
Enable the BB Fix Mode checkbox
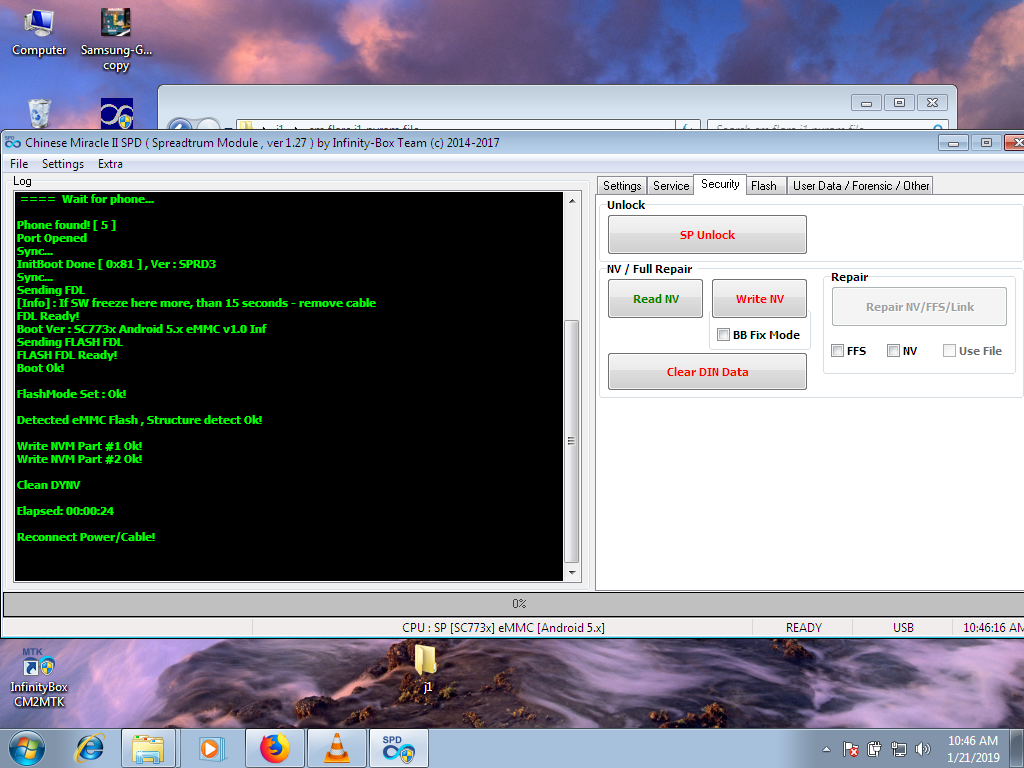point(724,334)
